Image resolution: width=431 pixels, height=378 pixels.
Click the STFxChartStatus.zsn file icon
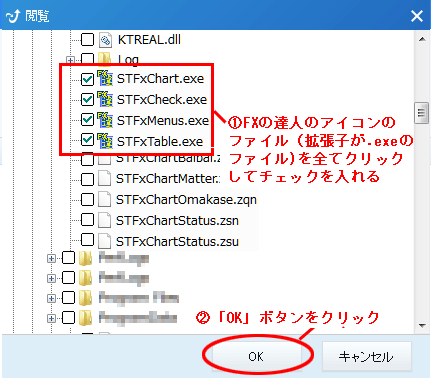tap(105, 220)
